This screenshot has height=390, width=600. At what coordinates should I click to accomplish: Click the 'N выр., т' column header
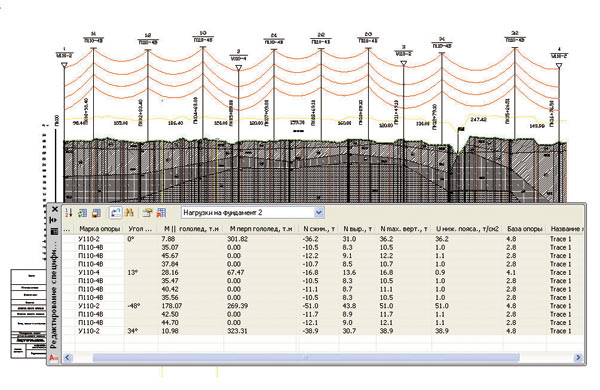(358, 229)
